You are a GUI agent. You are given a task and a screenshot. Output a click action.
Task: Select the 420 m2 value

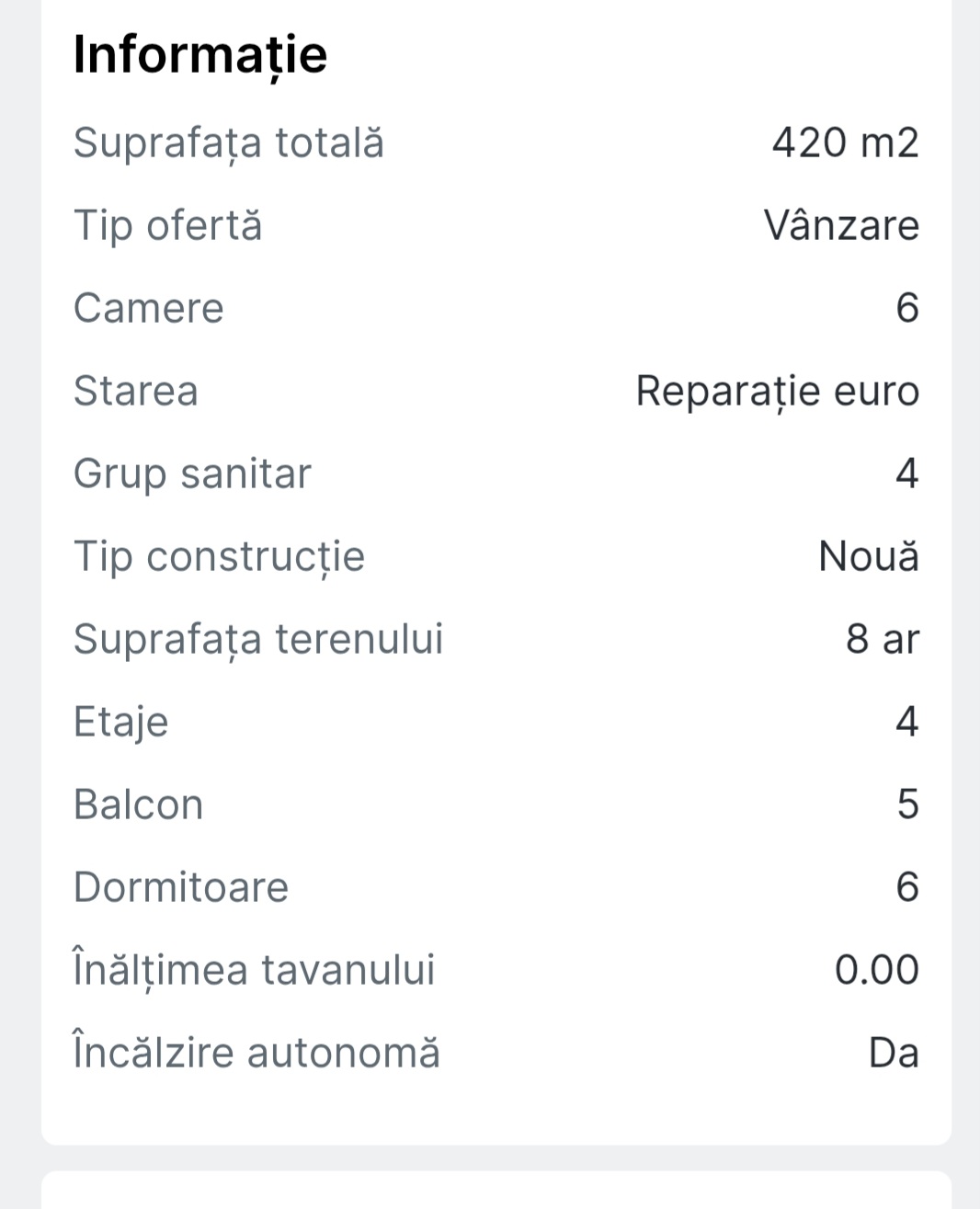(x=845, y=143)
